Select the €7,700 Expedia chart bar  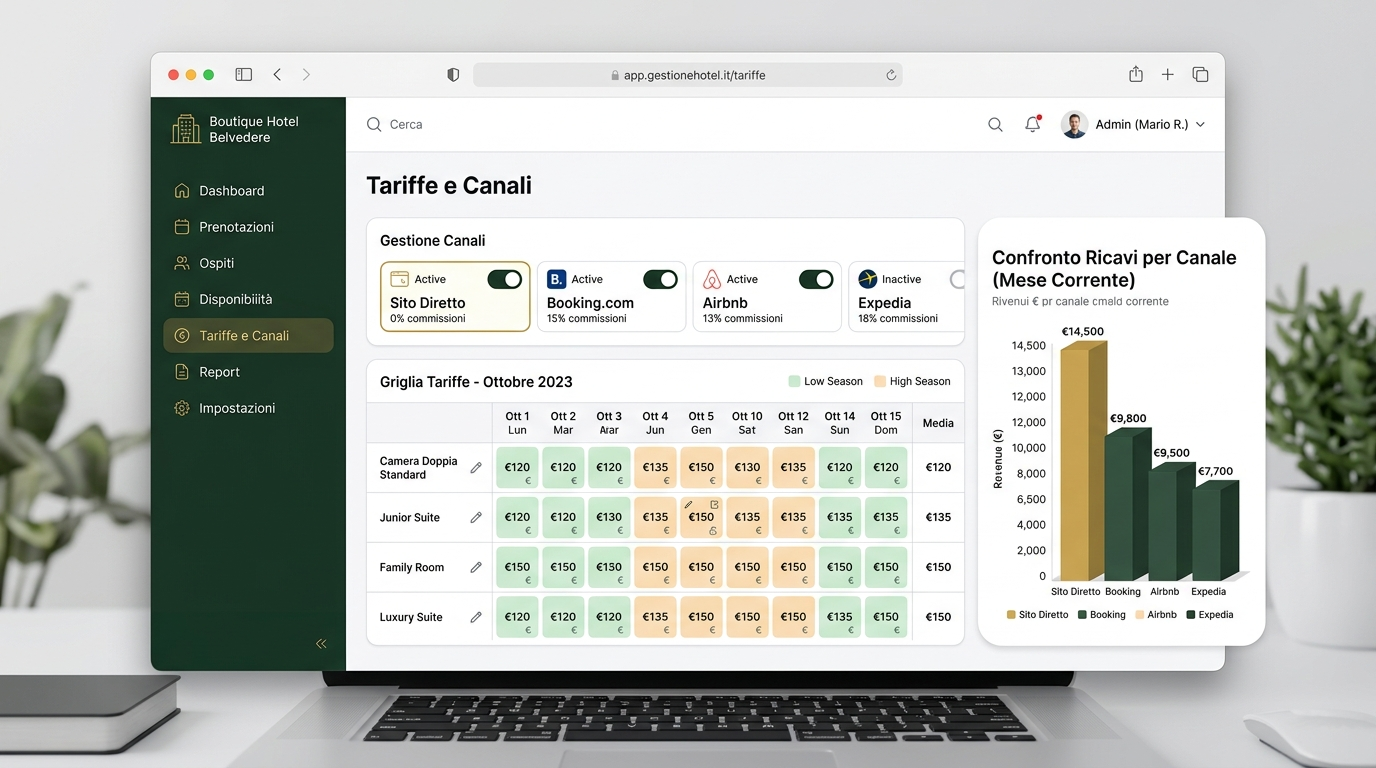pyautogui.click(x=1215, y=532)
